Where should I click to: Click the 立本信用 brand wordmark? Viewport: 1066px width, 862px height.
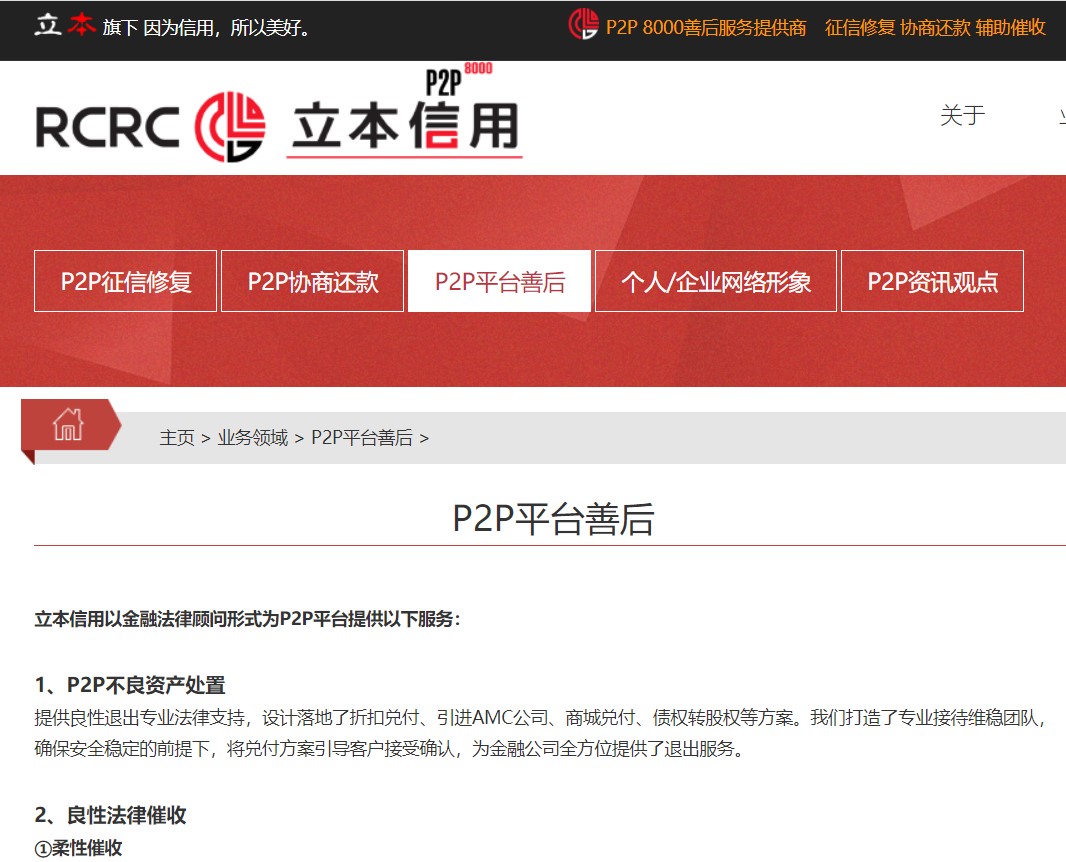tap(404, 128)
